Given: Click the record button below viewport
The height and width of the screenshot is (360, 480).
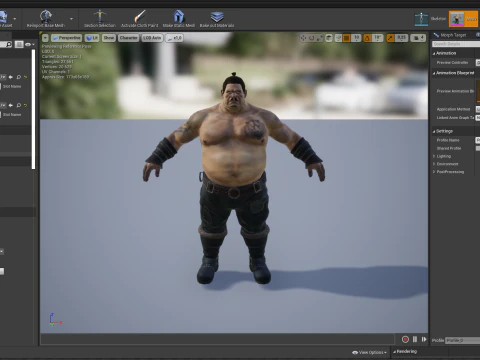Looking at the screenshot, I should coord(405,339).
